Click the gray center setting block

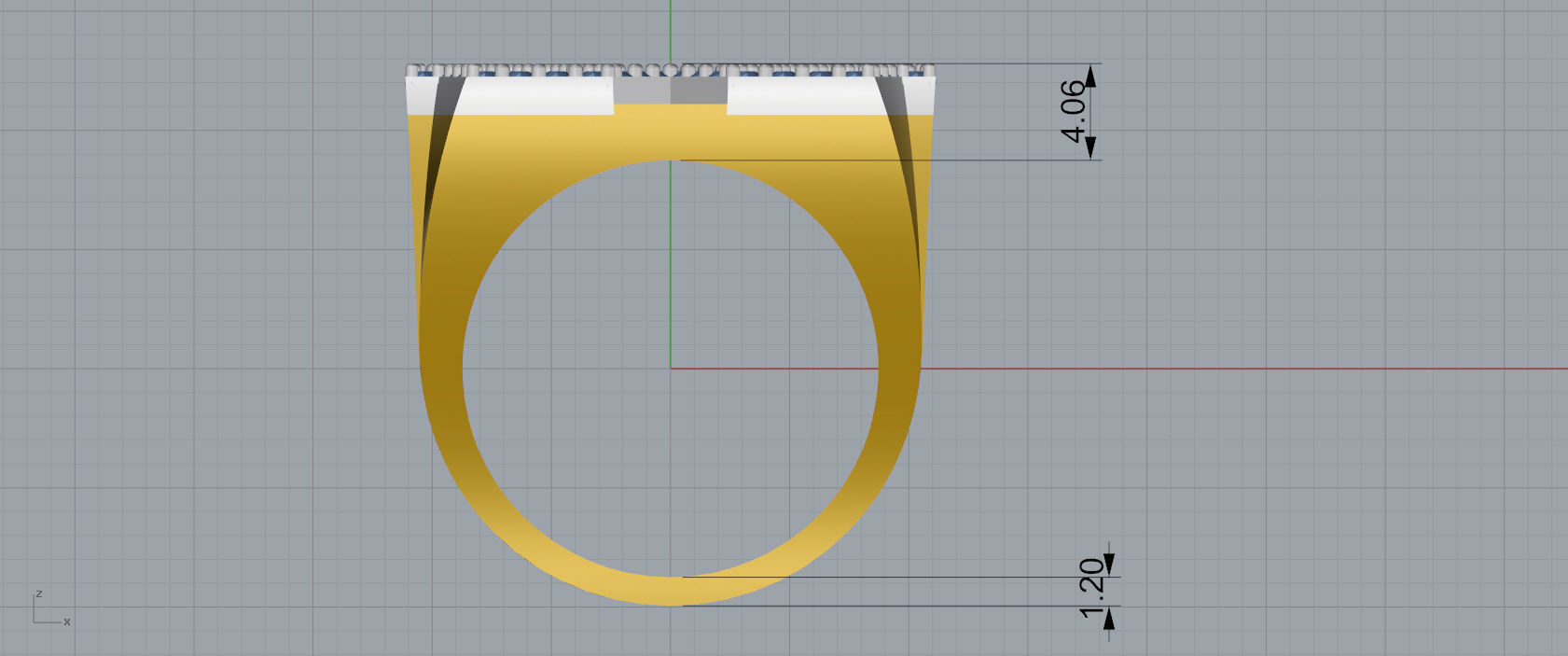tap(671, 91)
